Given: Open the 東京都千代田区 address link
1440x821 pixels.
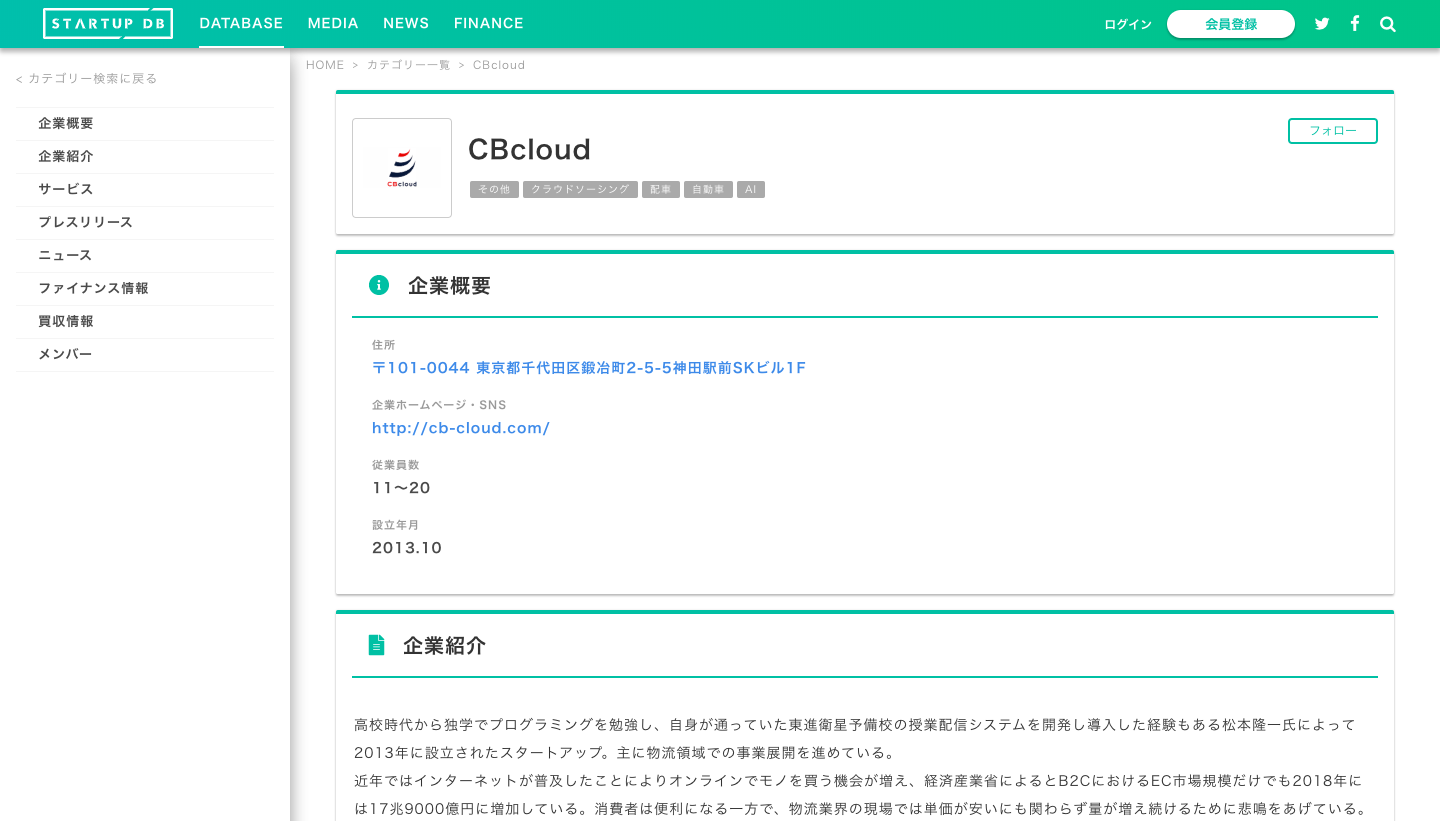Looking at the screenshot, I should 589,368.
